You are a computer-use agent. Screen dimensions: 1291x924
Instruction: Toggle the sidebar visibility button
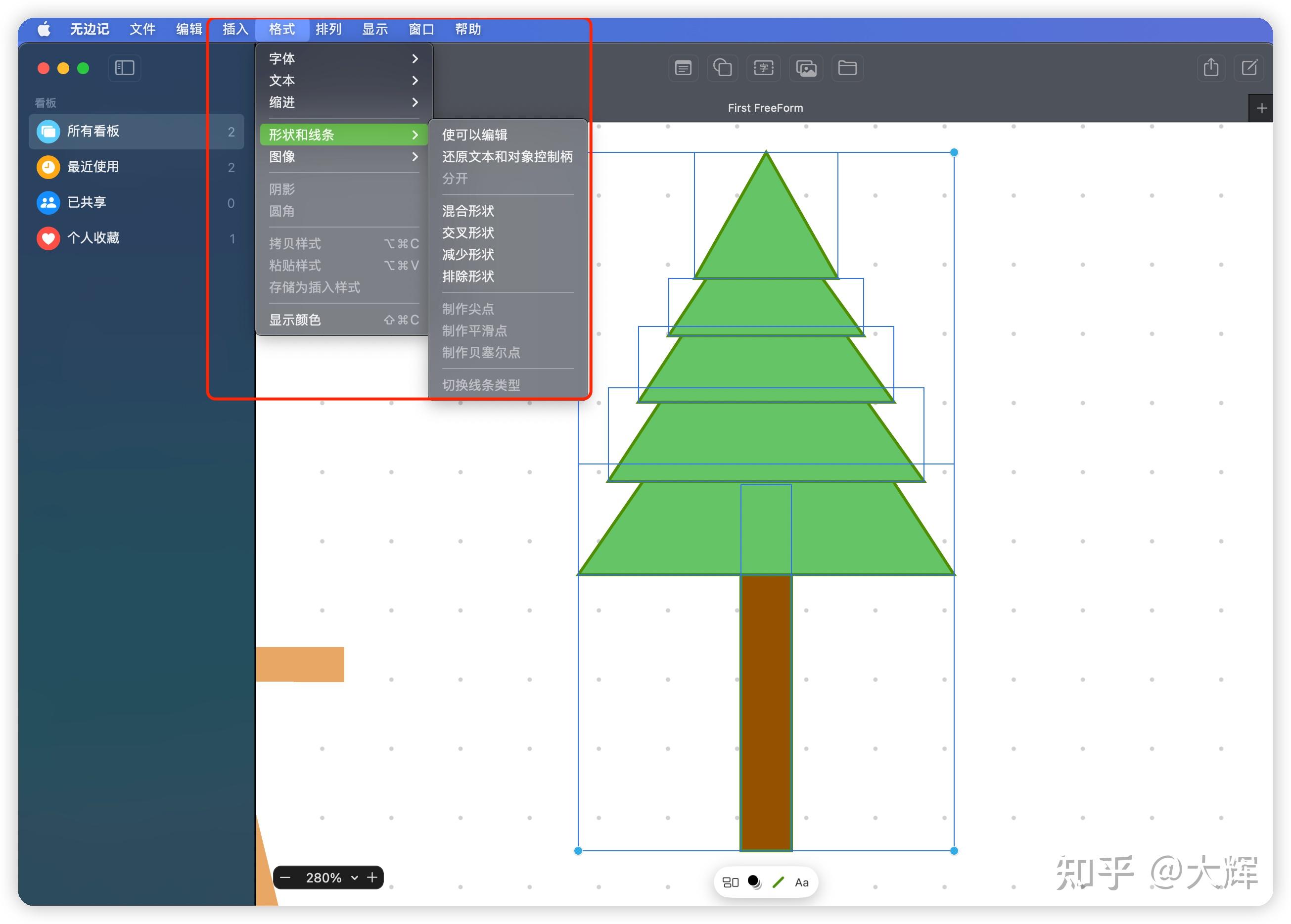[x=125, y=68]
